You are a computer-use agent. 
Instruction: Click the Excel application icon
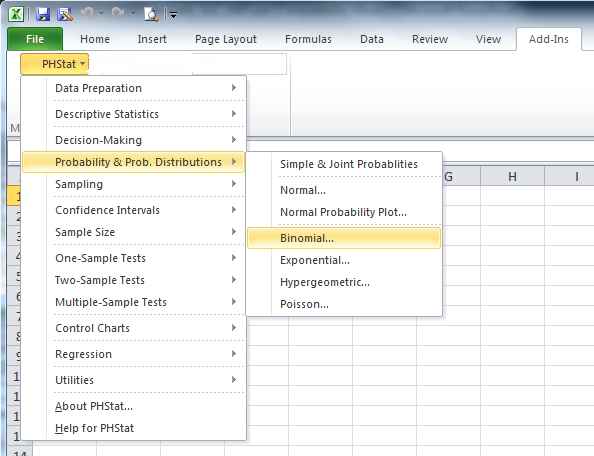pos(16,14)
